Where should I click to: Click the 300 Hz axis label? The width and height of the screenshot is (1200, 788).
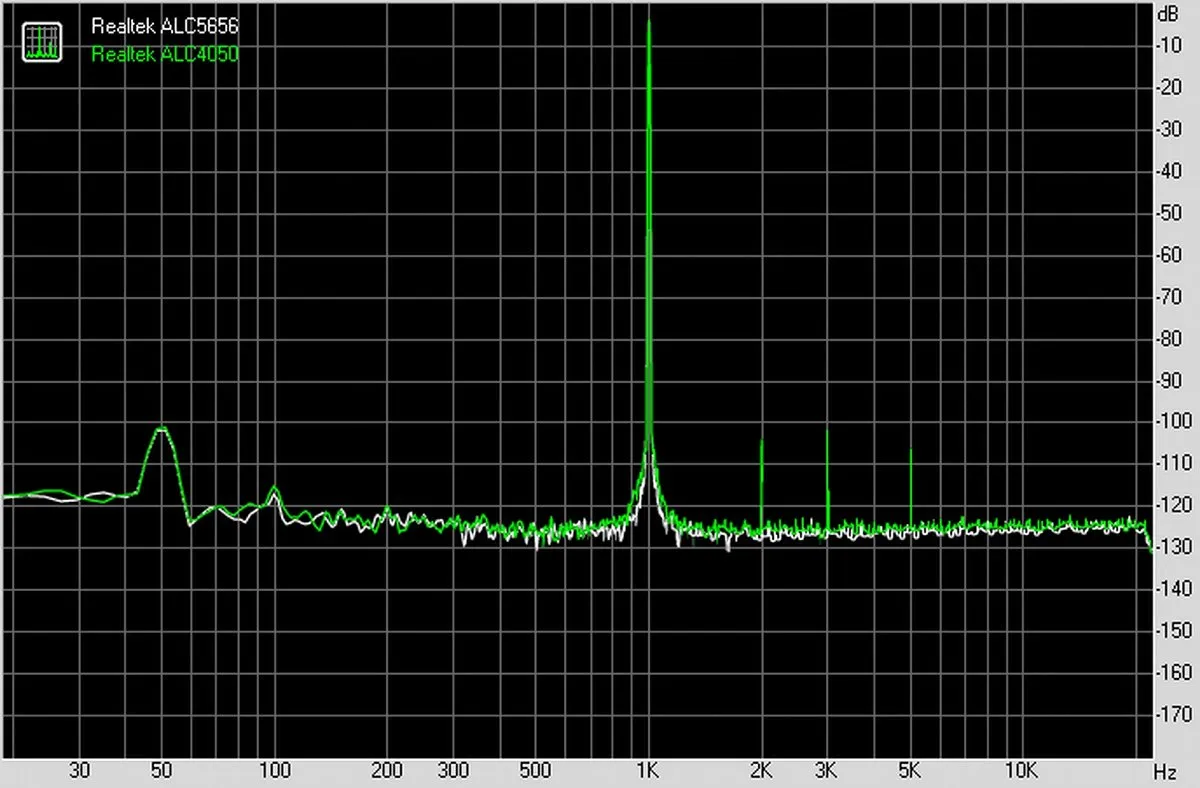[453, 771]
